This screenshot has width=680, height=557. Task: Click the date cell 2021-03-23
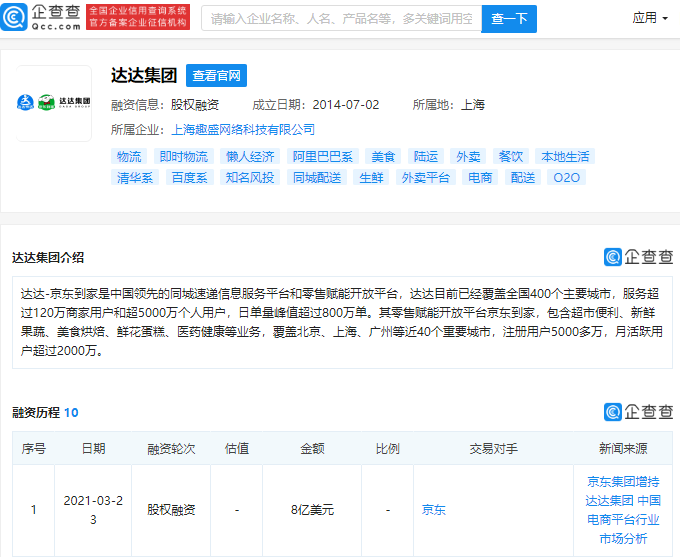[x=93, y=510]
